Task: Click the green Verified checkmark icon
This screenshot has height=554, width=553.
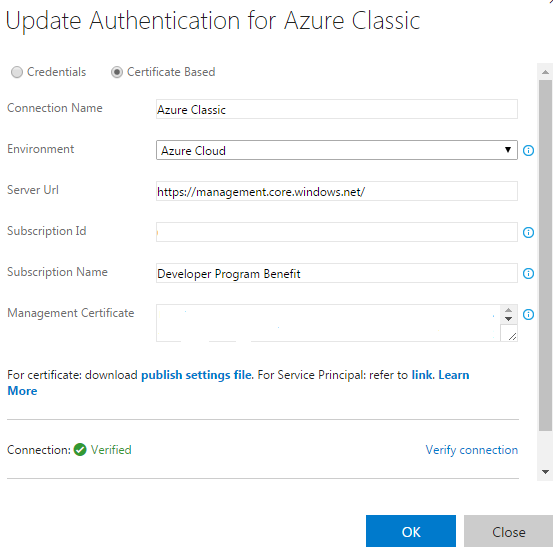Action: click(80, 450)
